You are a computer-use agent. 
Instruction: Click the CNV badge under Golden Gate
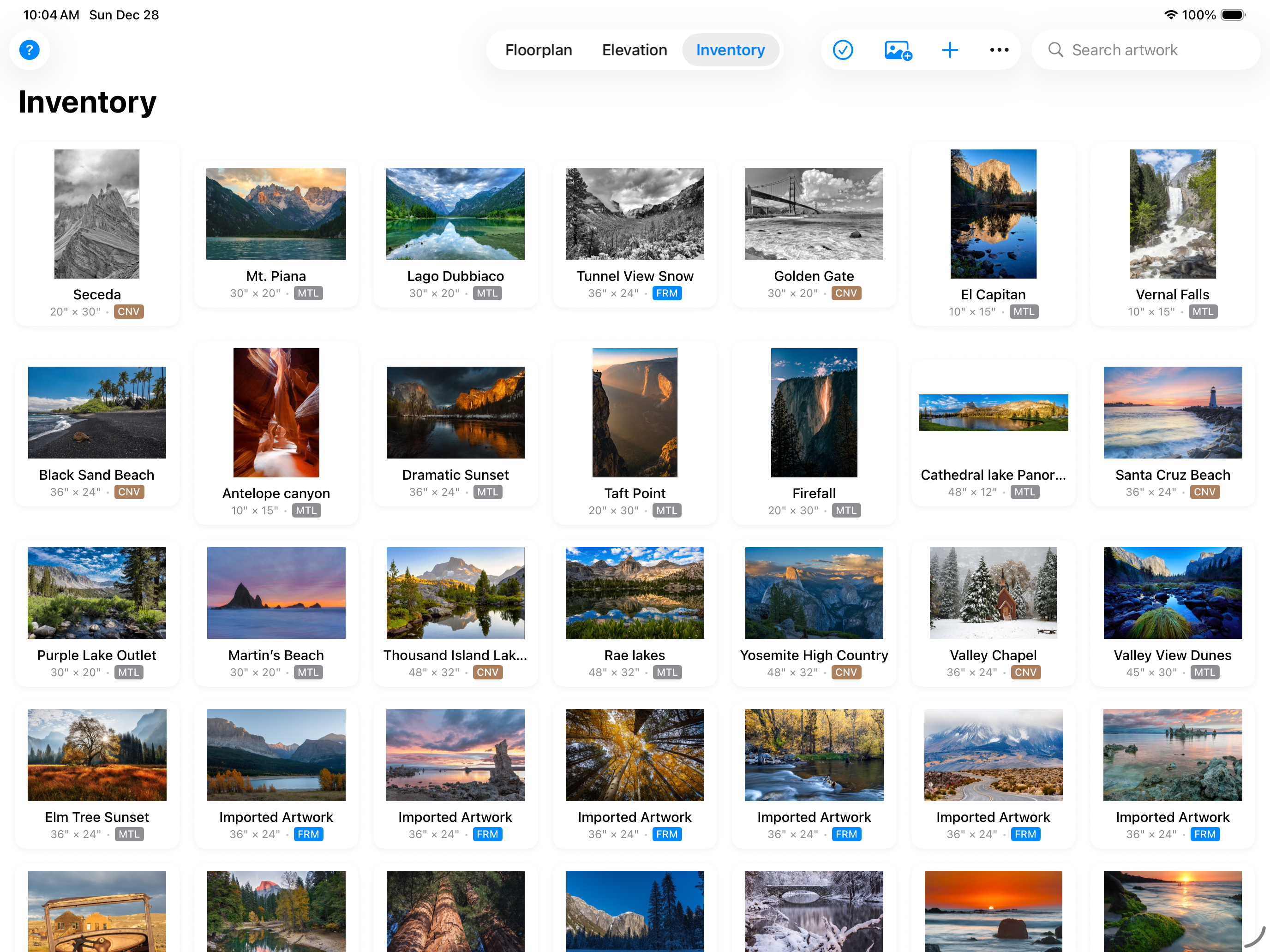click(x=846, y=293)
